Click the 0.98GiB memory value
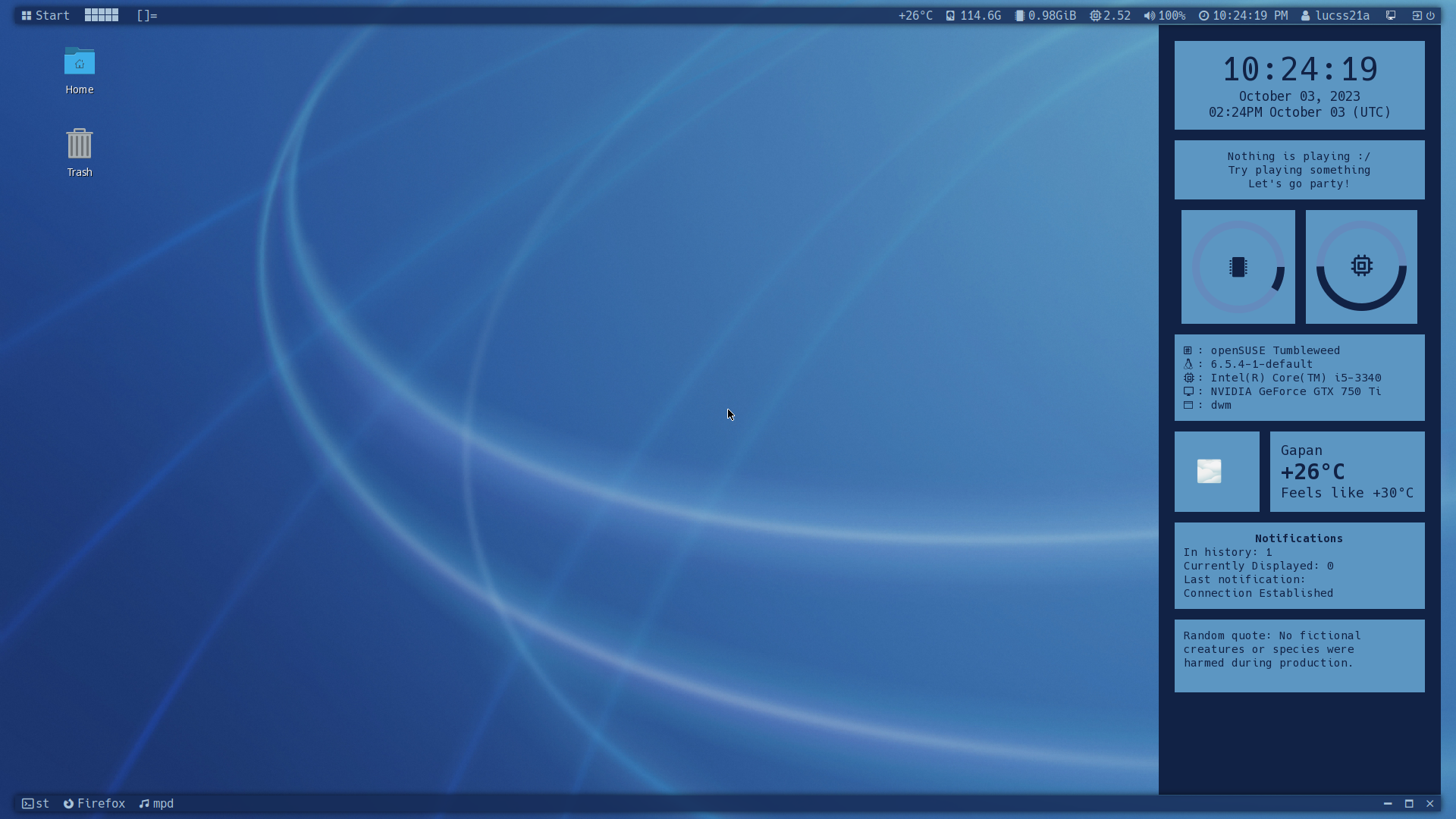 1052,15
